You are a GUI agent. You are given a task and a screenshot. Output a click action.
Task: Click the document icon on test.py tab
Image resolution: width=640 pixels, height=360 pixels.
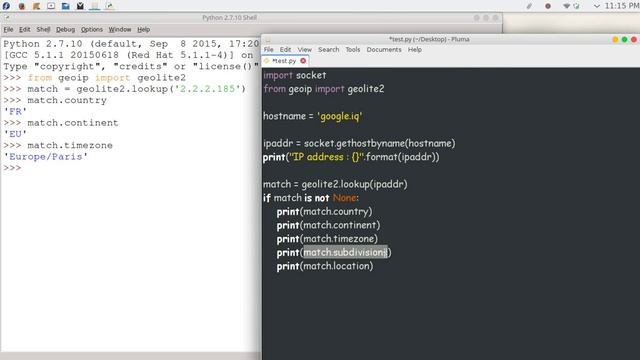(267, 61)
